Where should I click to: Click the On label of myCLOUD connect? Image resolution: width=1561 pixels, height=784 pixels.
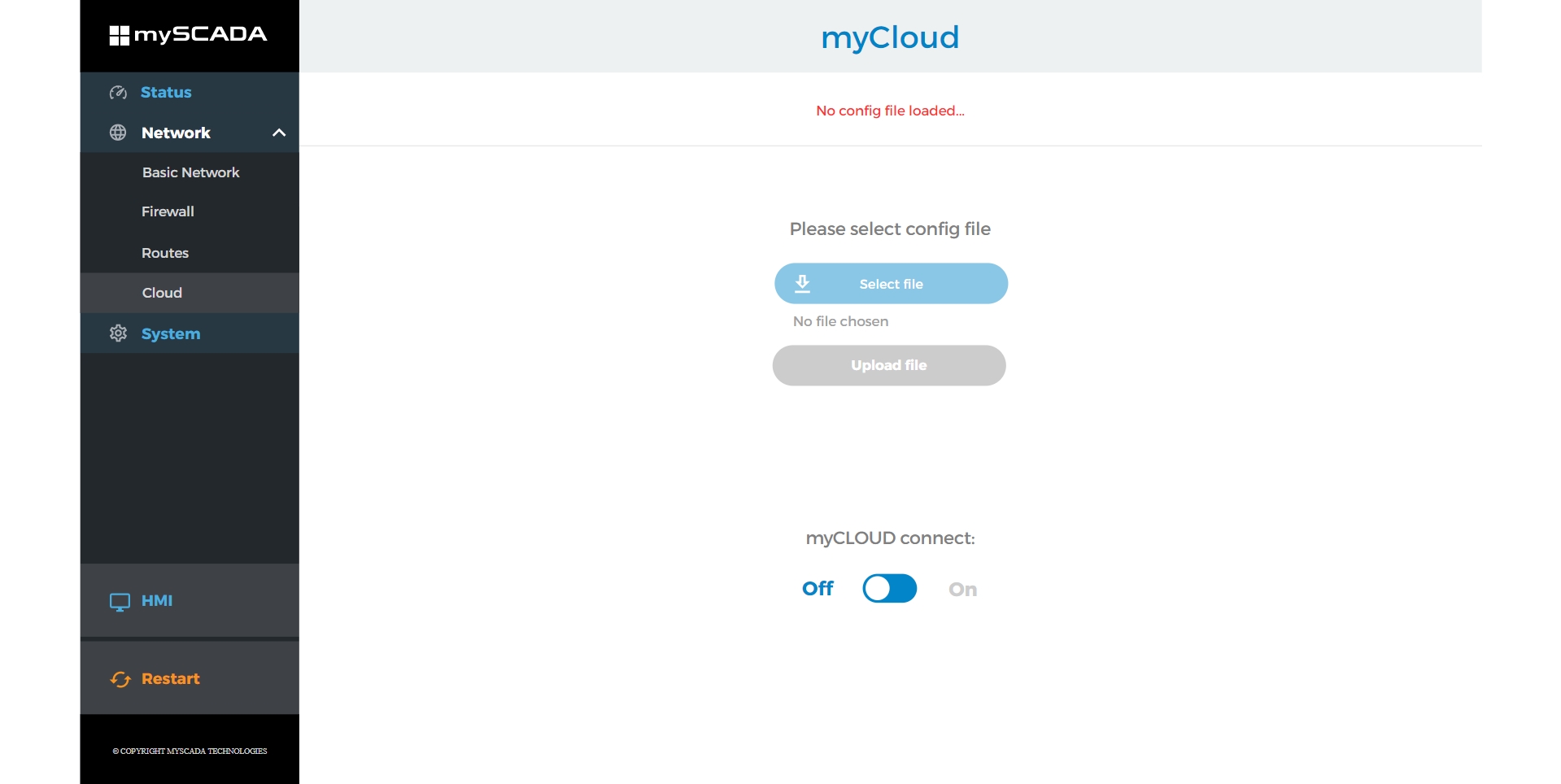(963, 590)
